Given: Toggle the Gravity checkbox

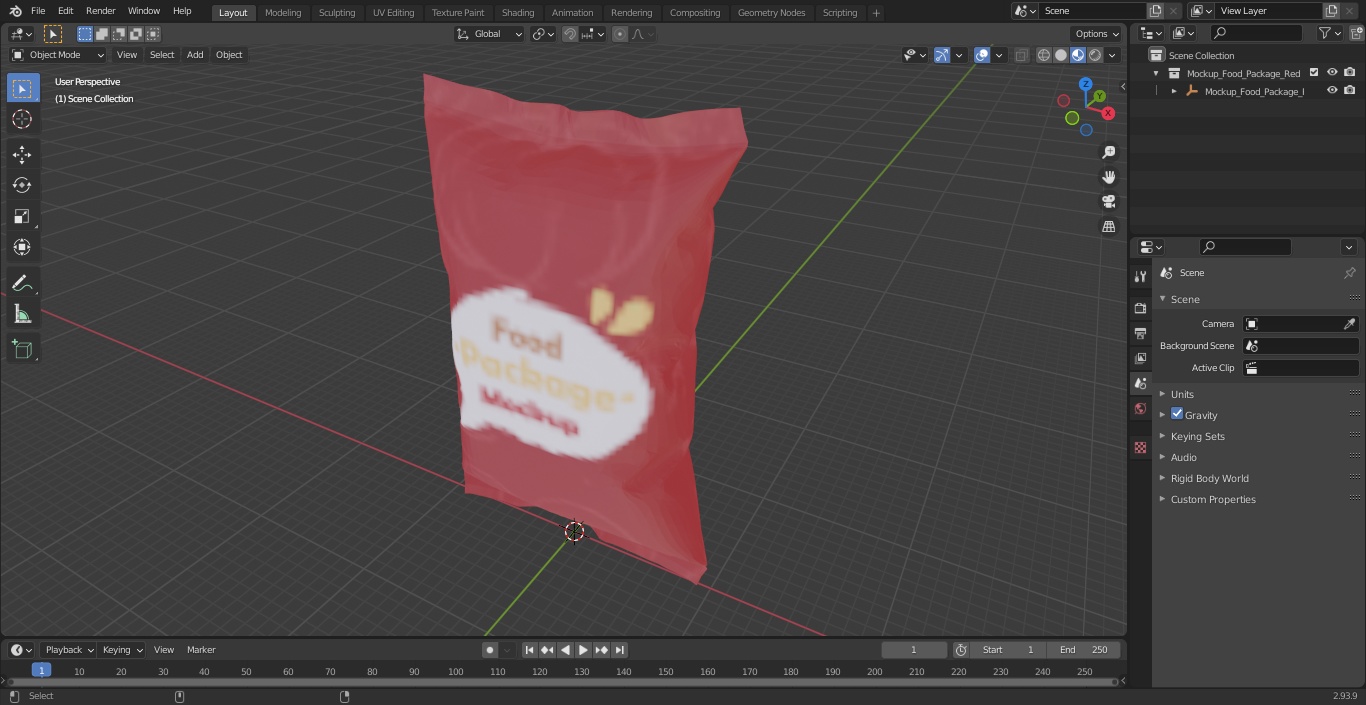Looking at the screenshot, I should [x=1177, y=414].
